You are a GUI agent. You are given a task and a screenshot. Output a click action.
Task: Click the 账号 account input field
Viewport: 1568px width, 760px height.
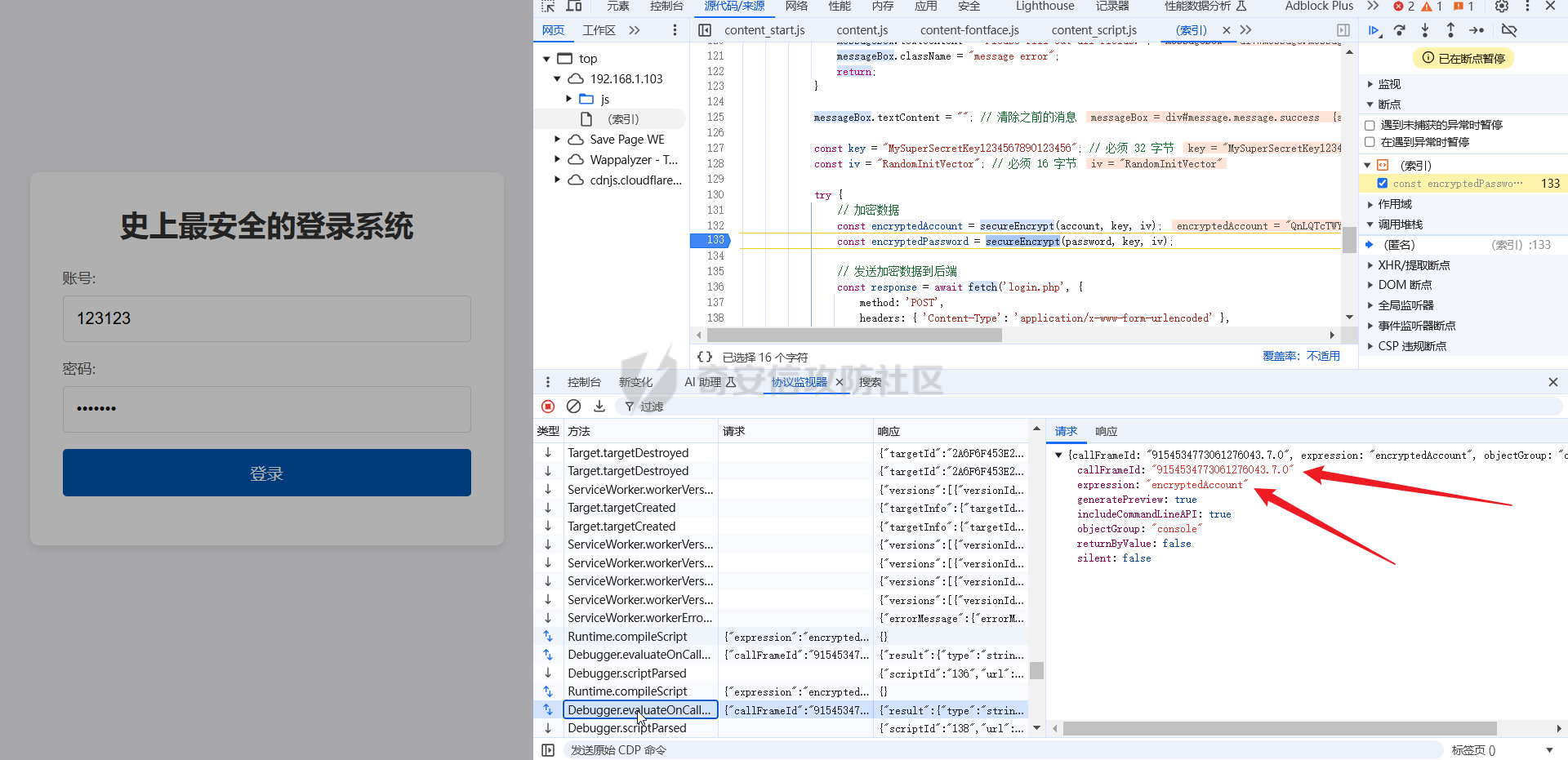[267, 318]
